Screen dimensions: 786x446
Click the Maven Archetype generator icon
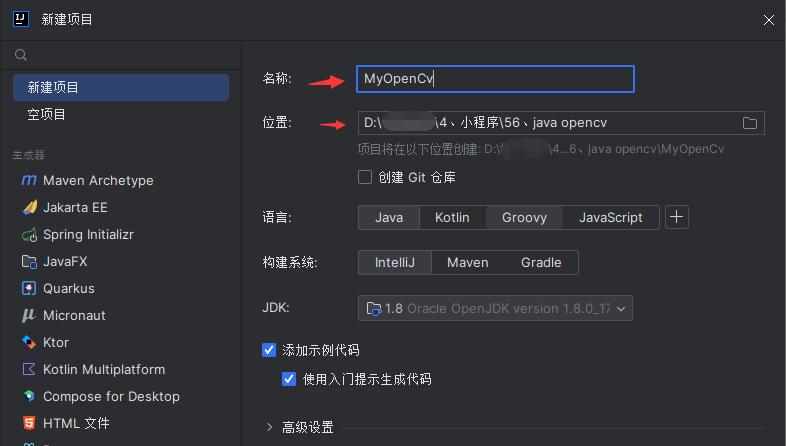(x=29, y=180)
